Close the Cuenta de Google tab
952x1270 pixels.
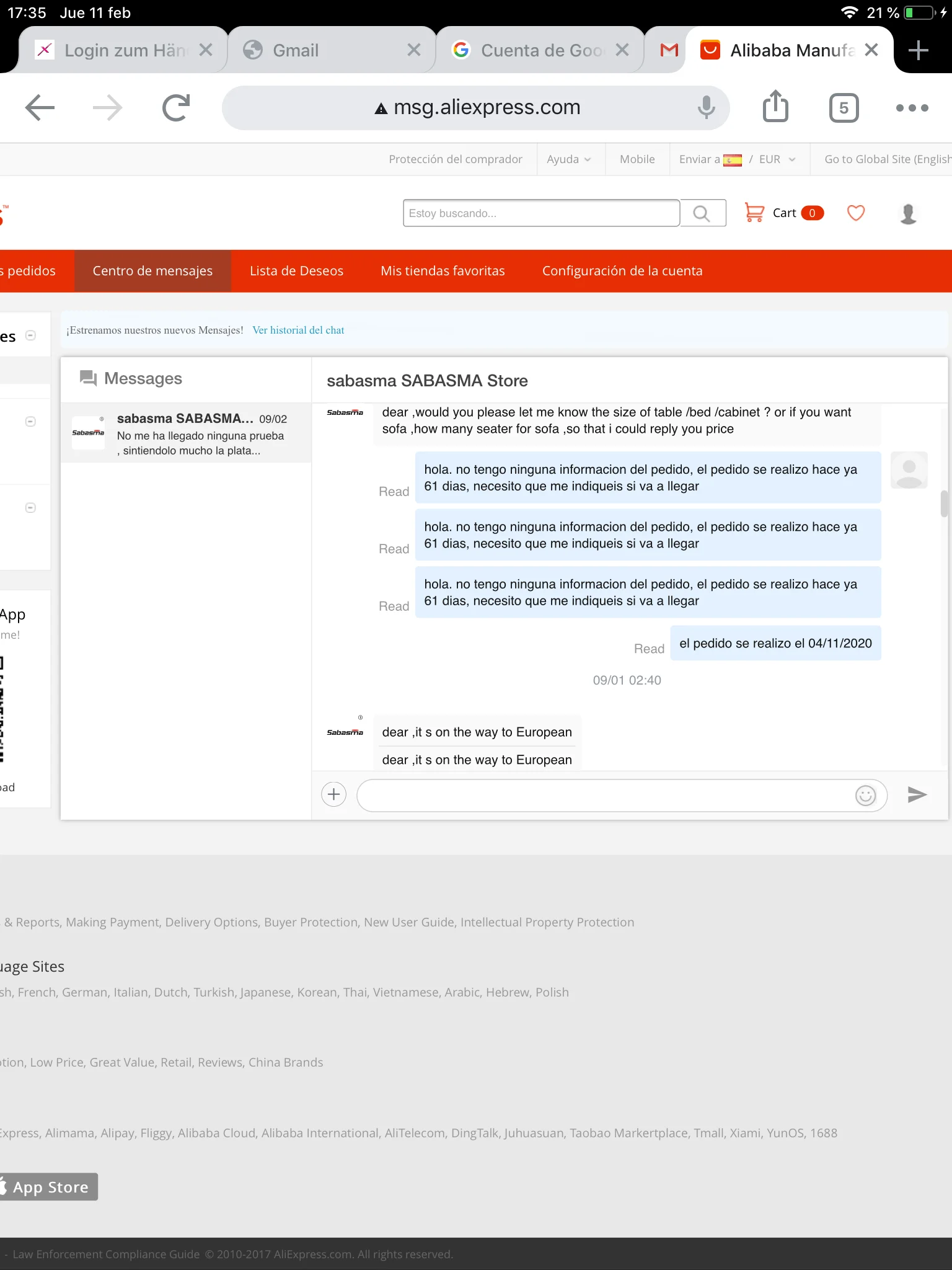[622, 50]
